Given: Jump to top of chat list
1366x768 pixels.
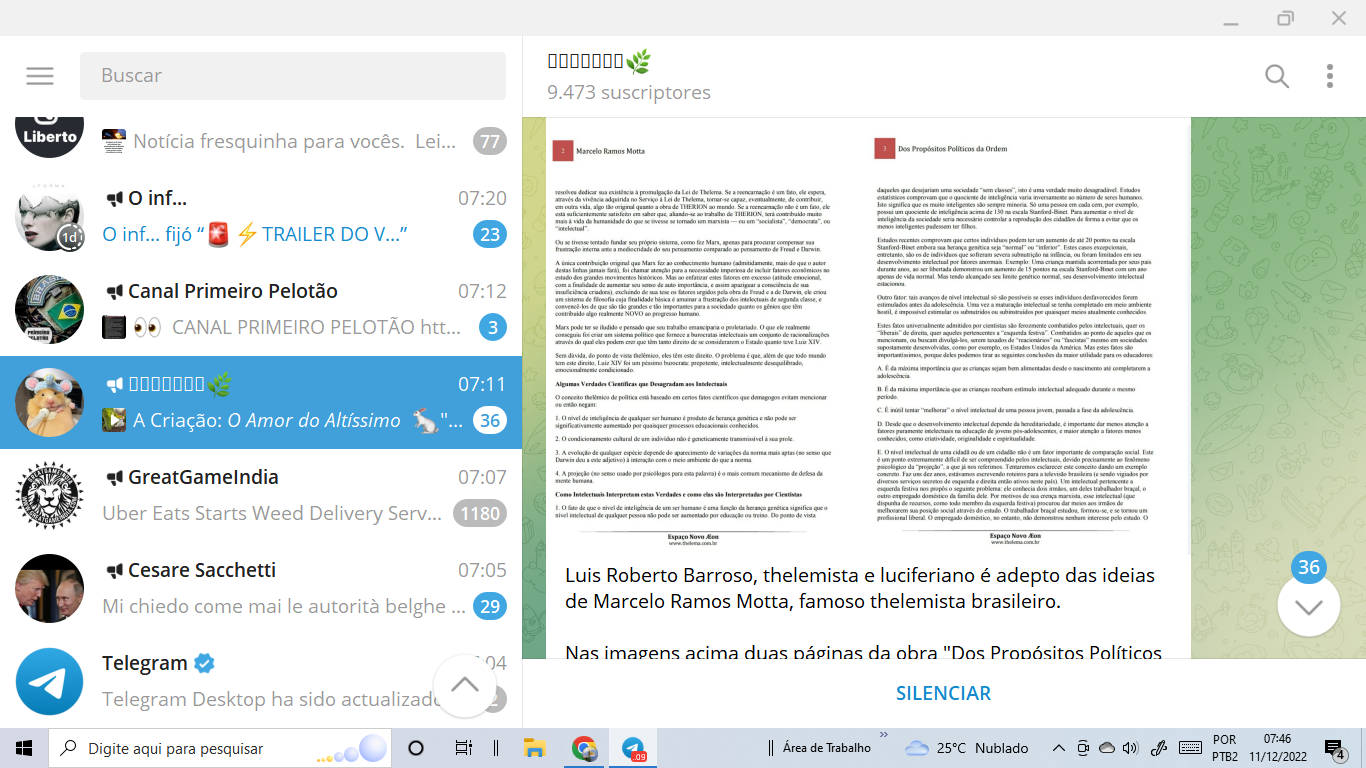Looking at the screenshot, I should [465, 686].
